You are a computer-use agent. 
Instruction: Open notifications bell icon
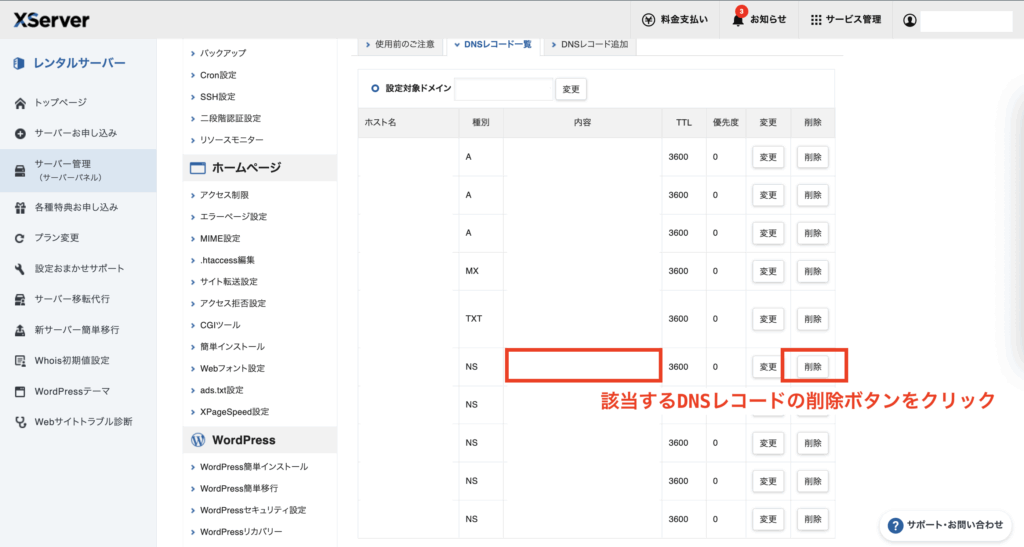click(738, 20)
